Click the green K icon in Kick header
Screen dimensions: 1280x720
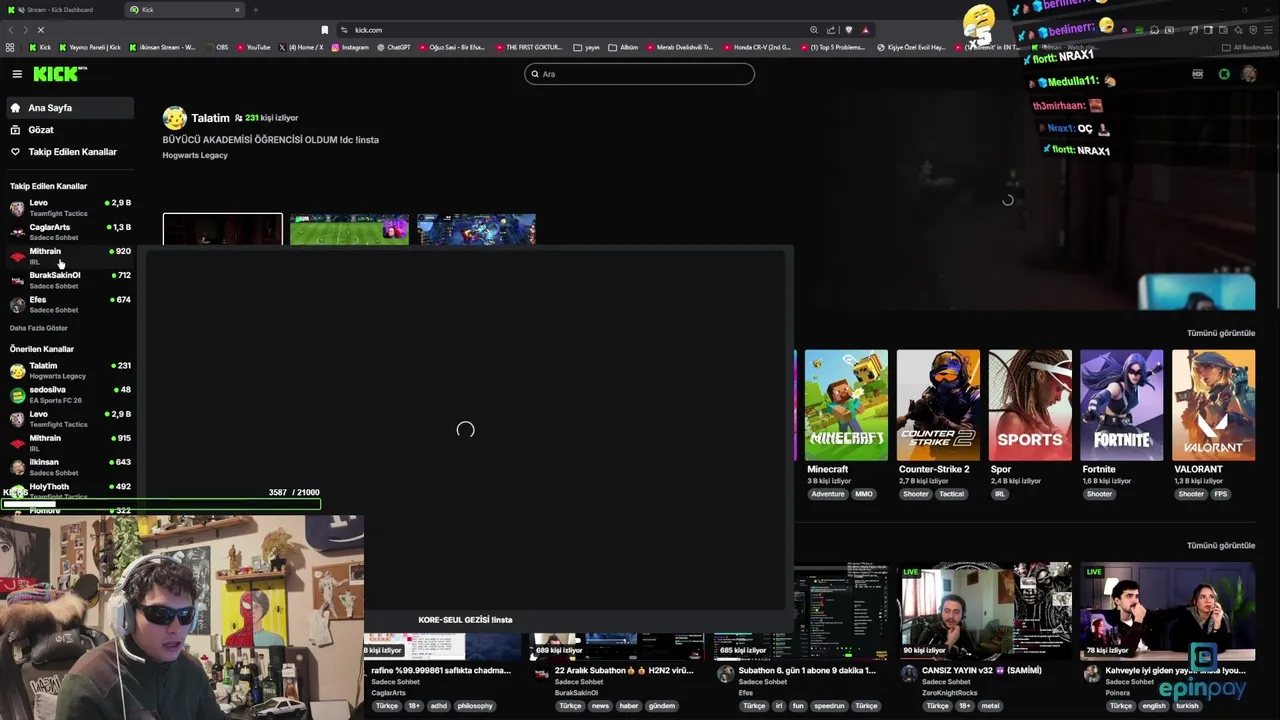pos(1224,74)
